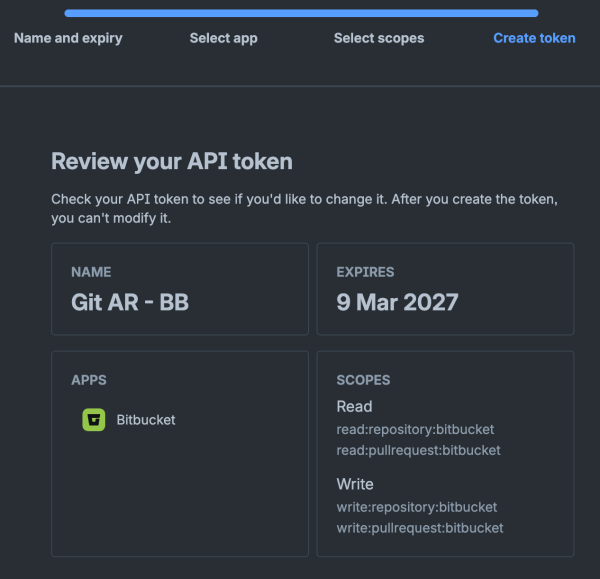The width and height of the screenshot is (600, 579).
Task: Click the EXPIRES field label
Action: click(365, 272)
